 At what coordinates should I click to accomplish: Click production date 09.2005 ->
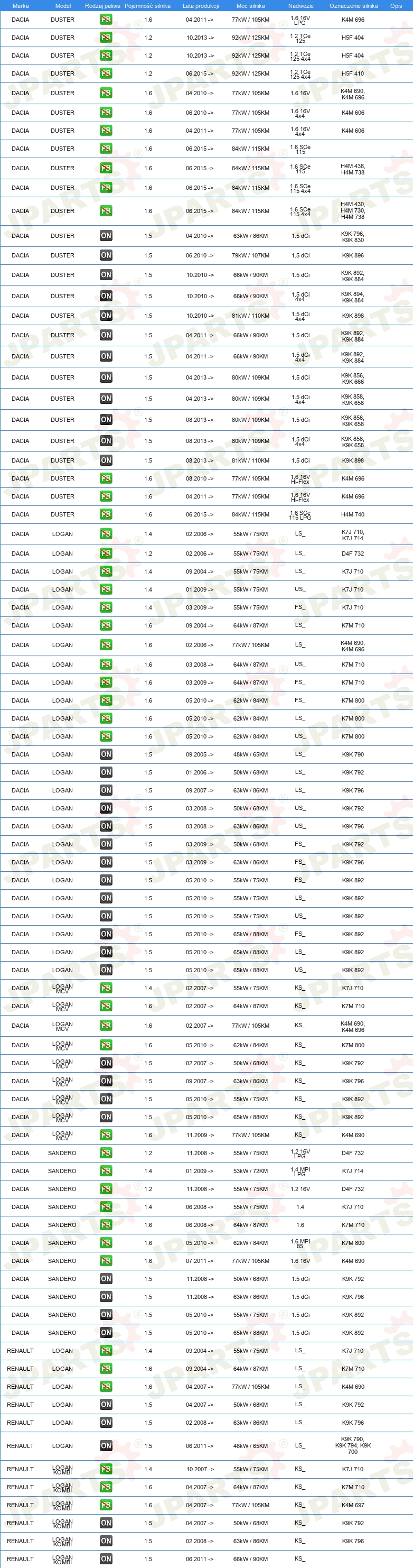[200, 754]
